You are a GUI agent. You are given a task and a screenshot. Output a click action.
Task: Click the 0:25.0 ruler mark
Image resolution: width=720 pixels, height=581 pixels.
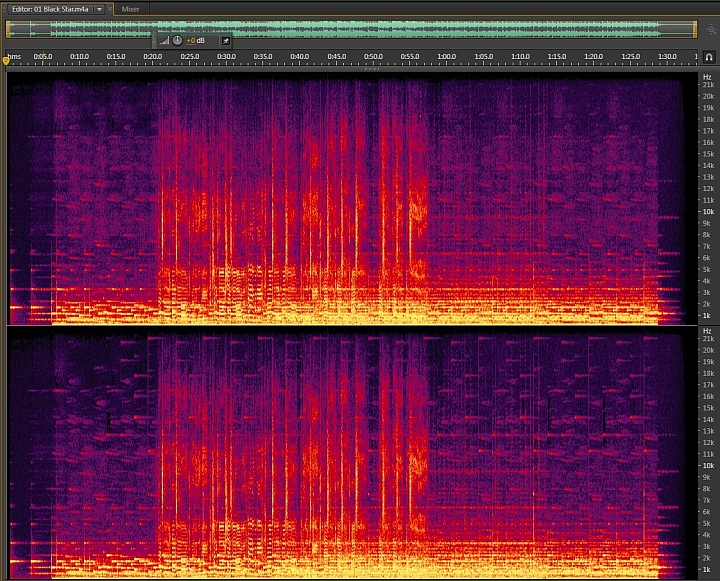click(x=190, y=56)
